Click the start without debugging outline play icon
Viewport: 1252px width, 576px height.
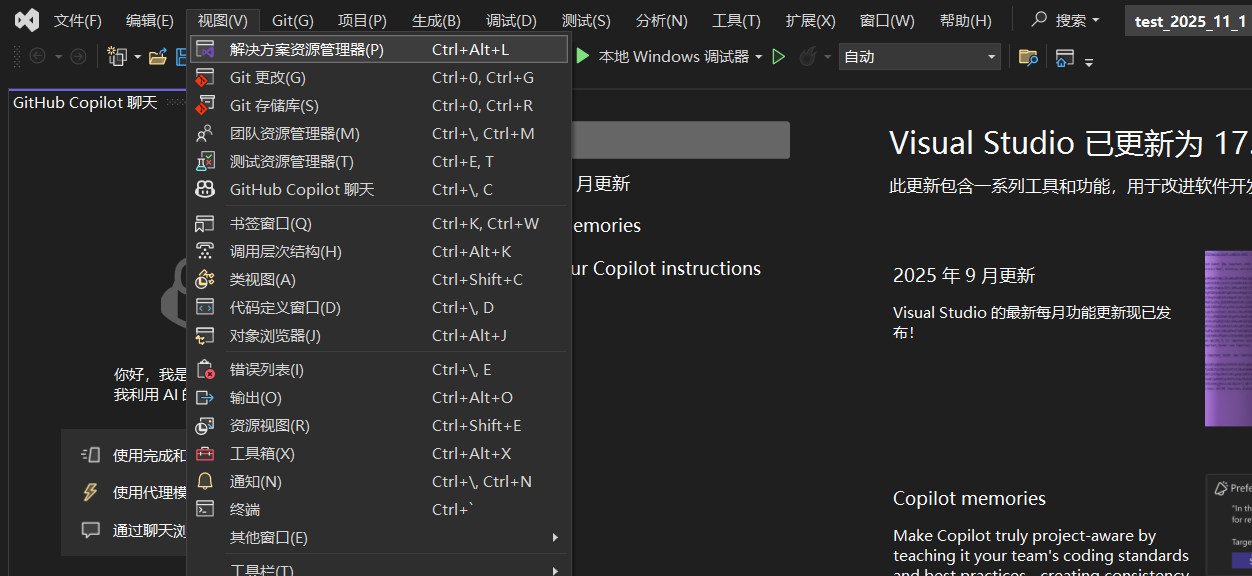[779, 57]
